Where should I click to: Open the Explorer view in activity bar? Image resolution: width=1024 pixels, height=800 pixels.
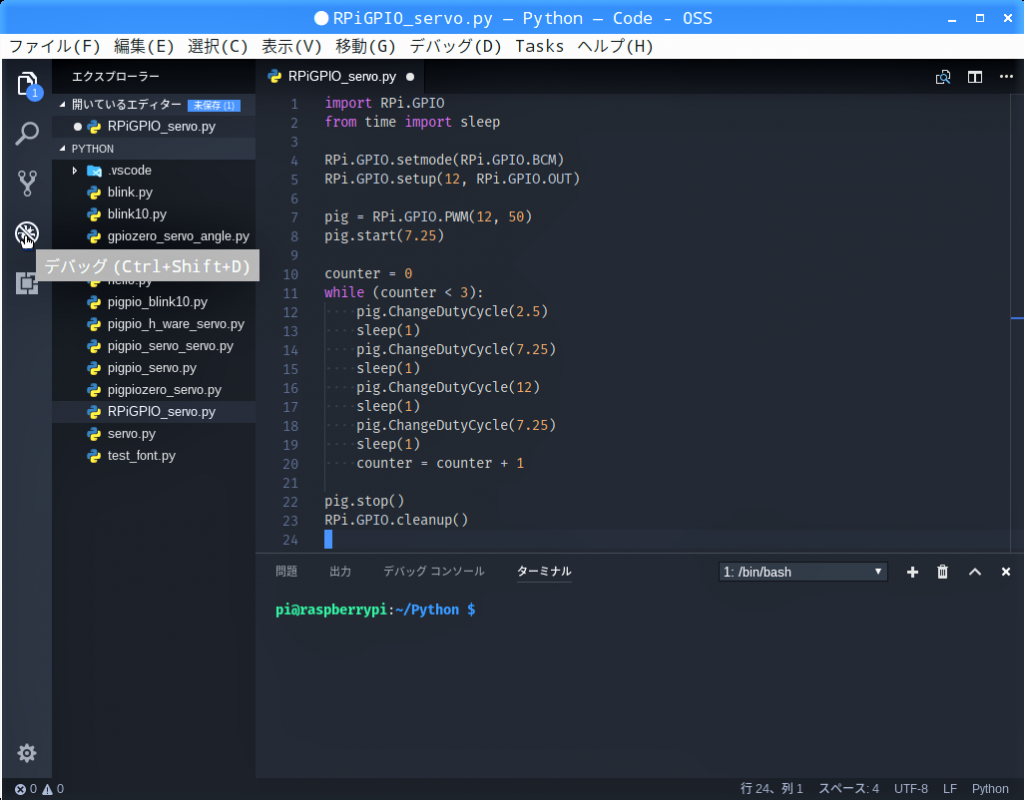pyautogui.click(x=27, y=84)
